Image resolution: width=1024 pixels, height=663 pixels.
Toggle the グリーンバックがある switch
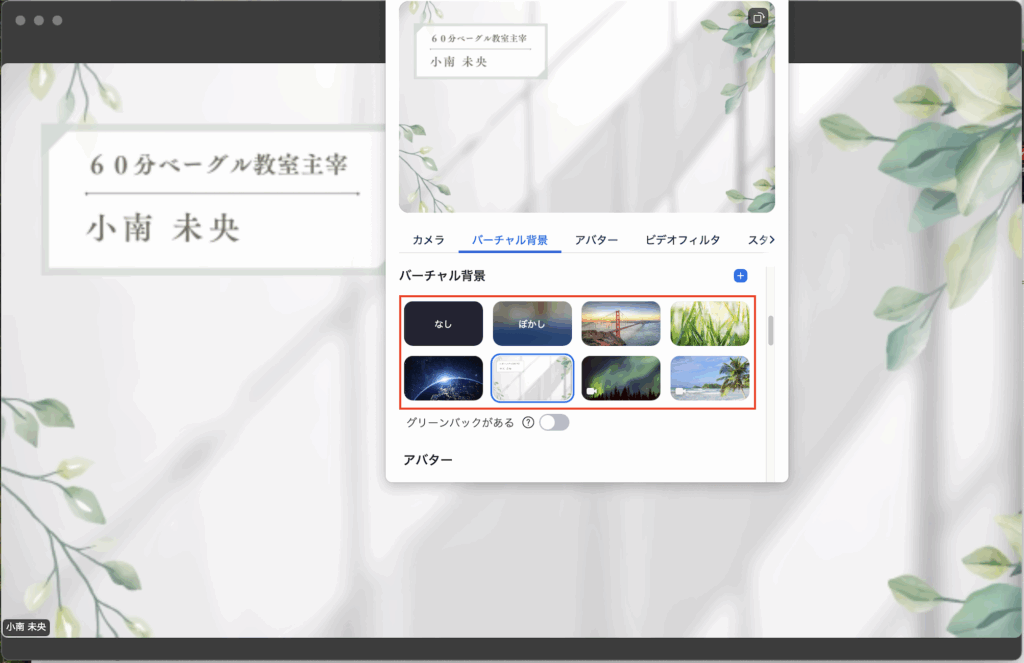coord(554,423)
